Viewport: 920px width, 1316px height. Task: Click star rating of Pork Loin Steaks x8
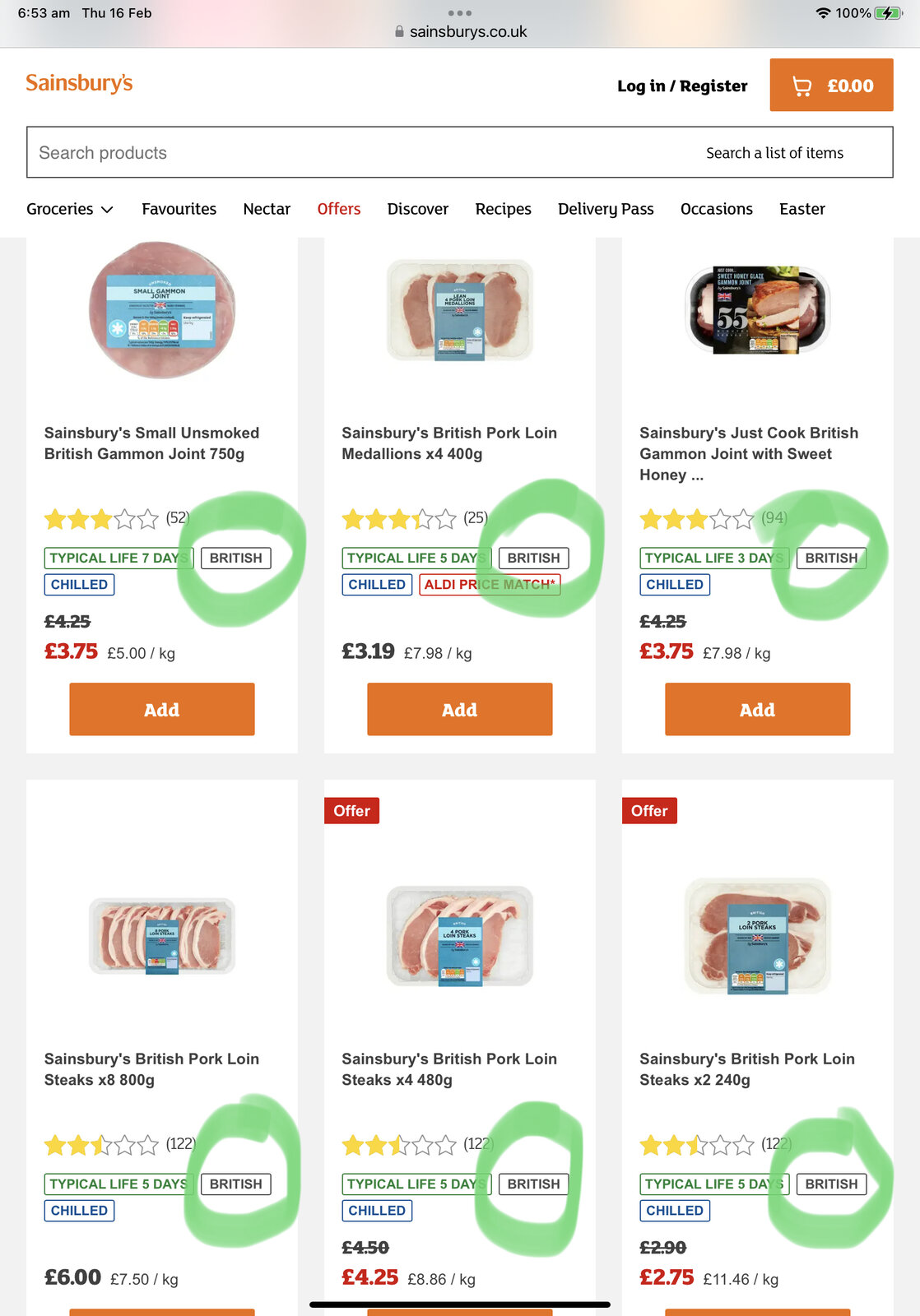(101, 1145)
